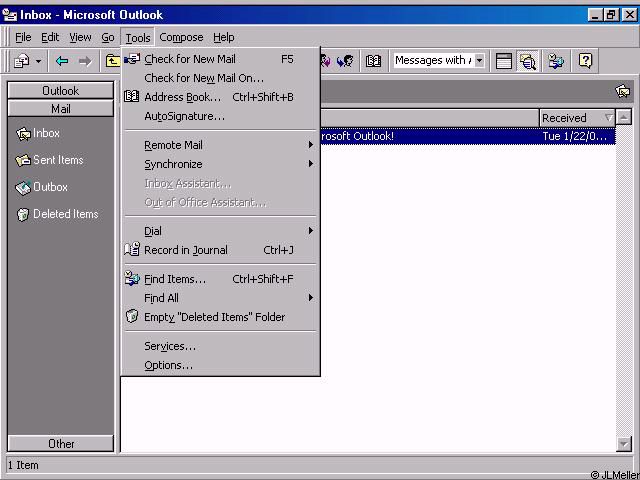Click the Record in Journal icon
The width and height of the screenshot is (640, 480).
[x=132, y=249]
